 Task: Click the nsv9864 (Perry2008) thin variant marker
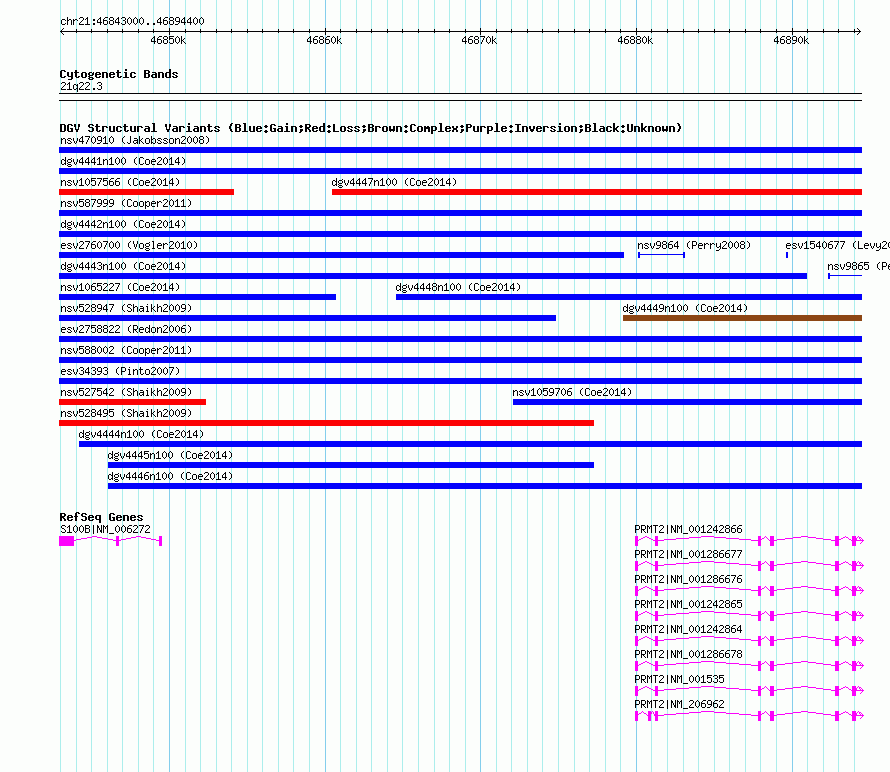click(x=661, y=255)
